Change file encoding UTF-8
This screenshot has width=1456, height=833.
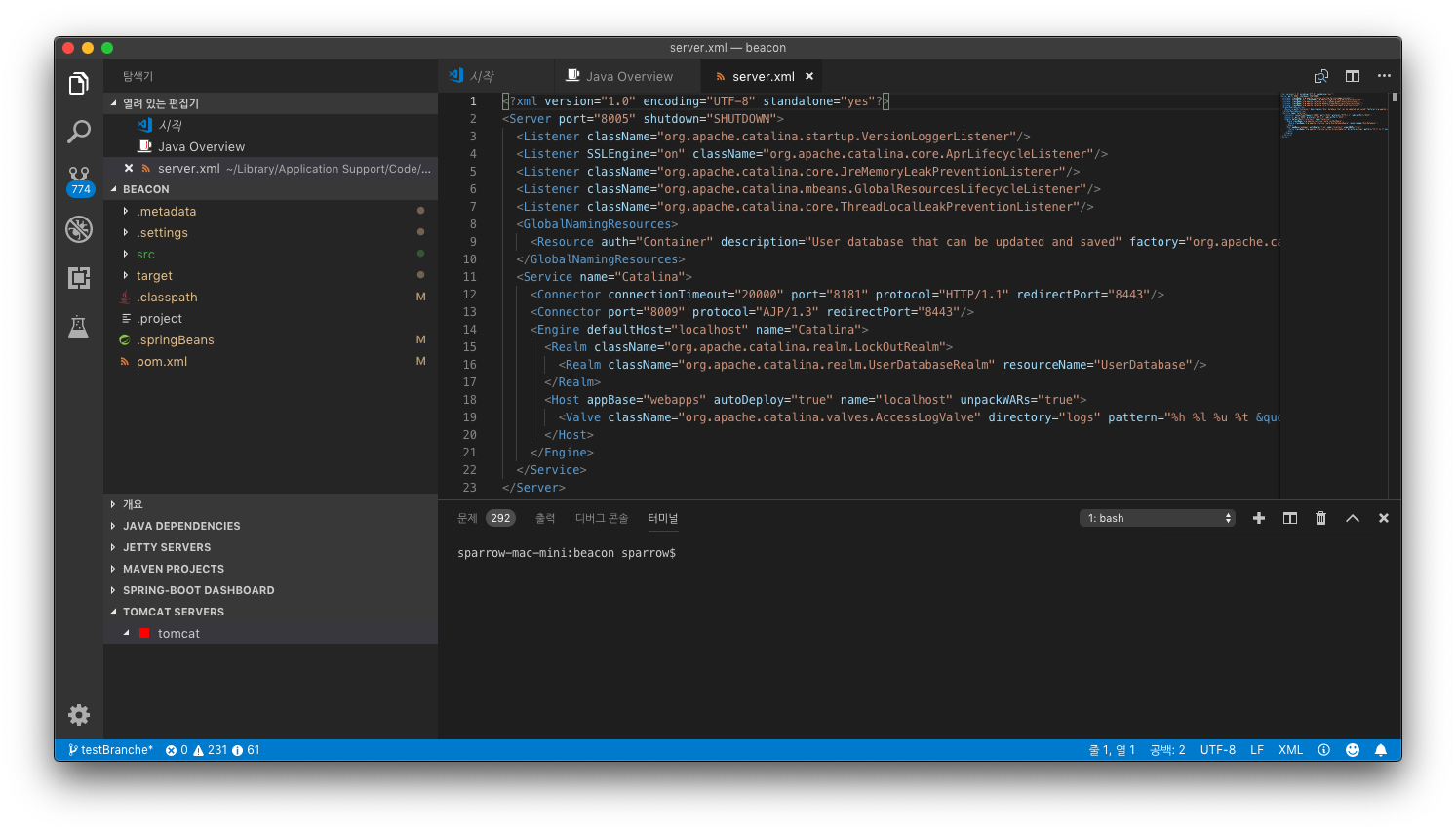coord(1218,750)
